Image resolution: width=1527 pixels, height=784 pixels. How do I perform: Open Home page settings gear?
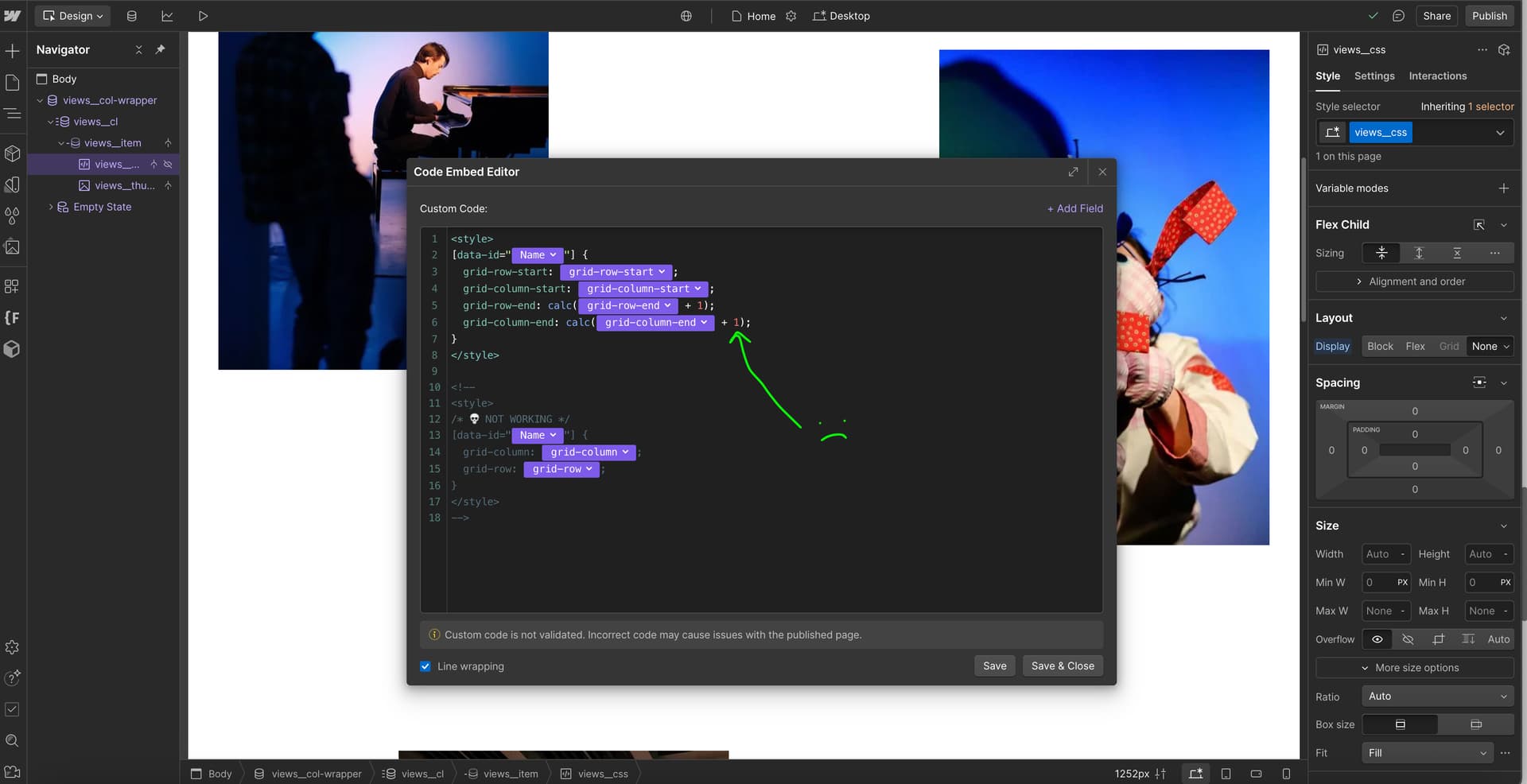tap(791, 16)
